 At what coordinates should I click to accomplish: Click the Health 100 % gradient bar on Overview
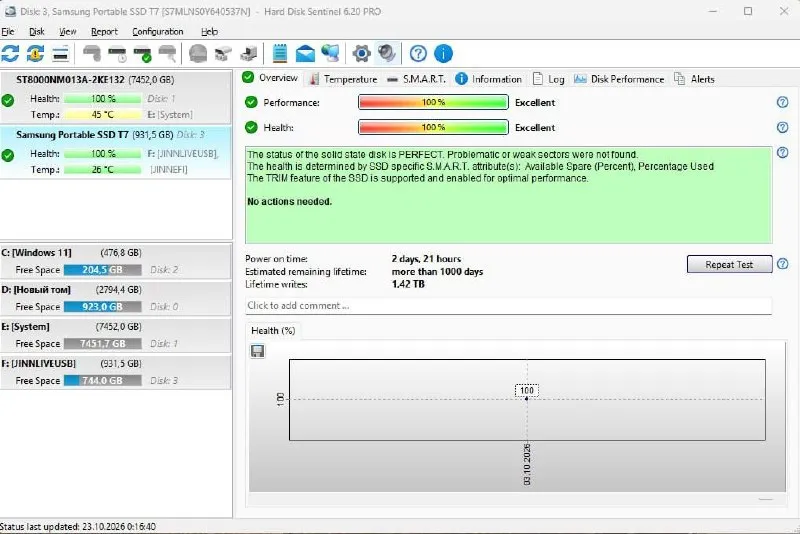coord(433,127)
